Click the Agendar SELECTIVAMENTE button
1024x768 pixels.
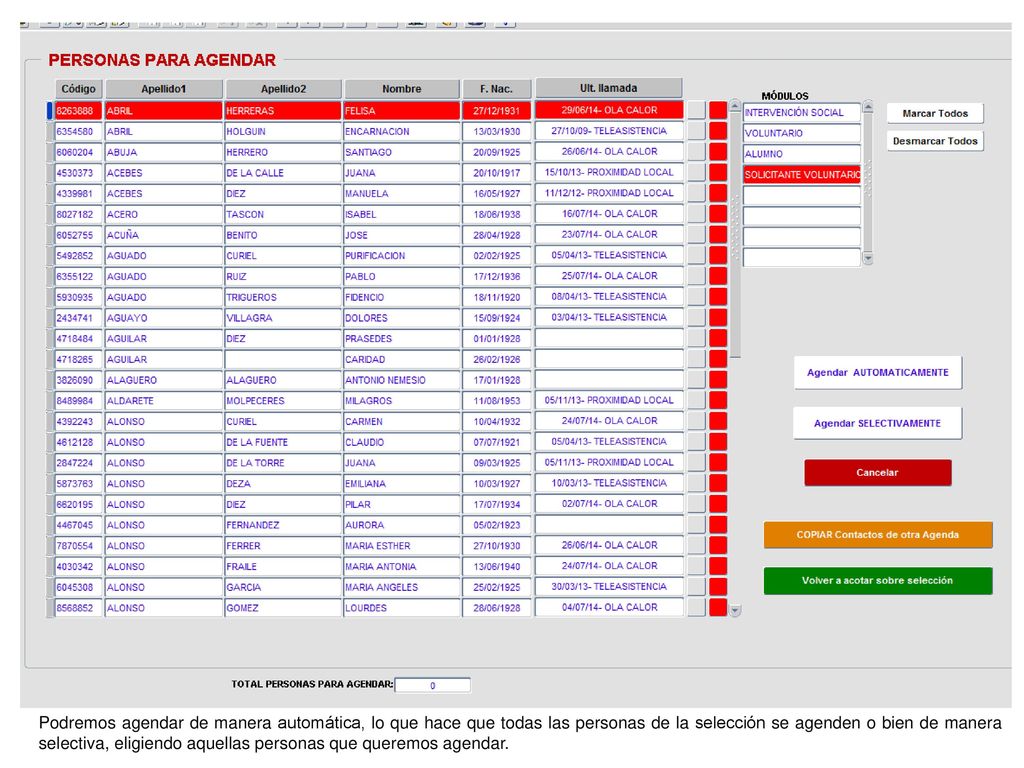[877, 423]
